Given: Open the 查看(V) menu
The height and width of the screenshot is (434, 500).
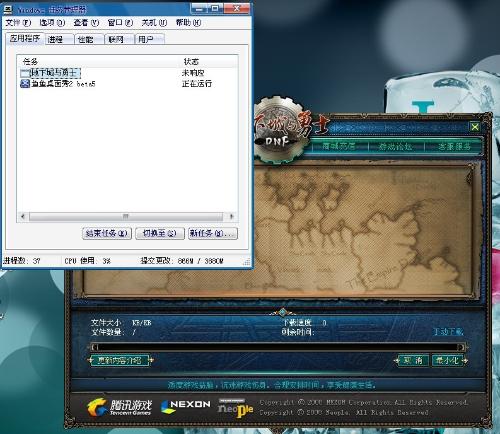Looking at the screenshot, I should 86,23.
